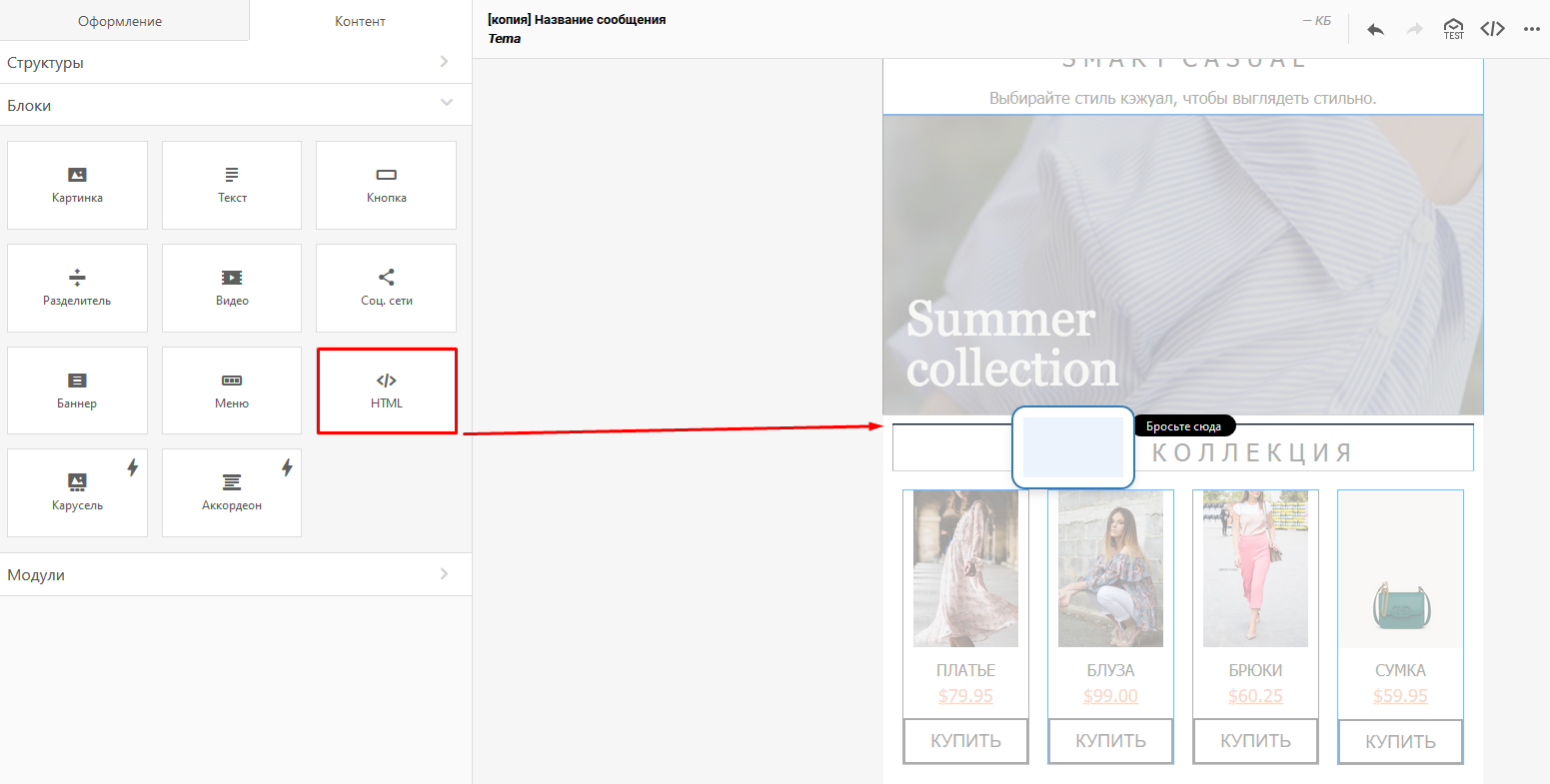This screenshot has width=1550, height=784.
Task: Add the Соц. сети social block
Action: (x=386, y=288)
